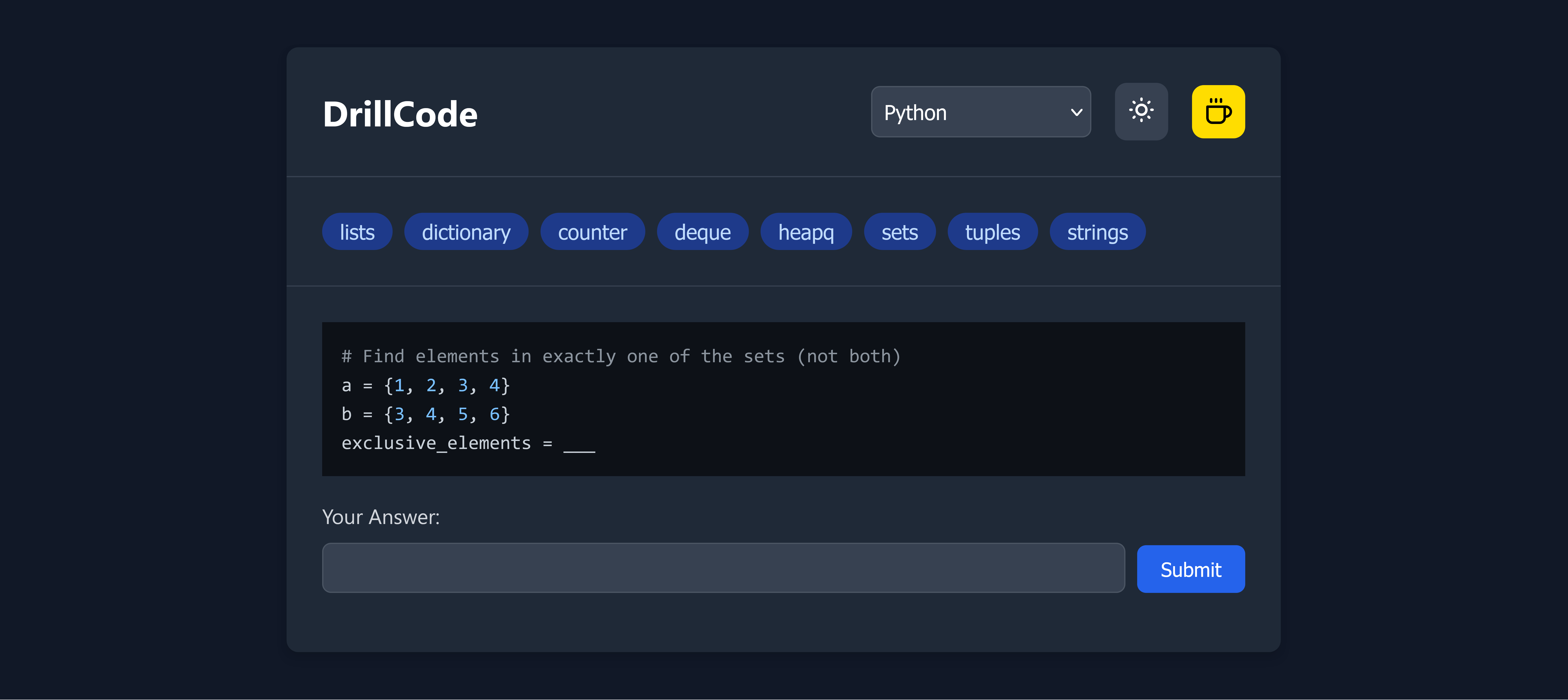This screenshot has height=700, width=1568.
Task: Click the code line 'b = {3, 4, 5, 6}'
Action: pos(425,414)
